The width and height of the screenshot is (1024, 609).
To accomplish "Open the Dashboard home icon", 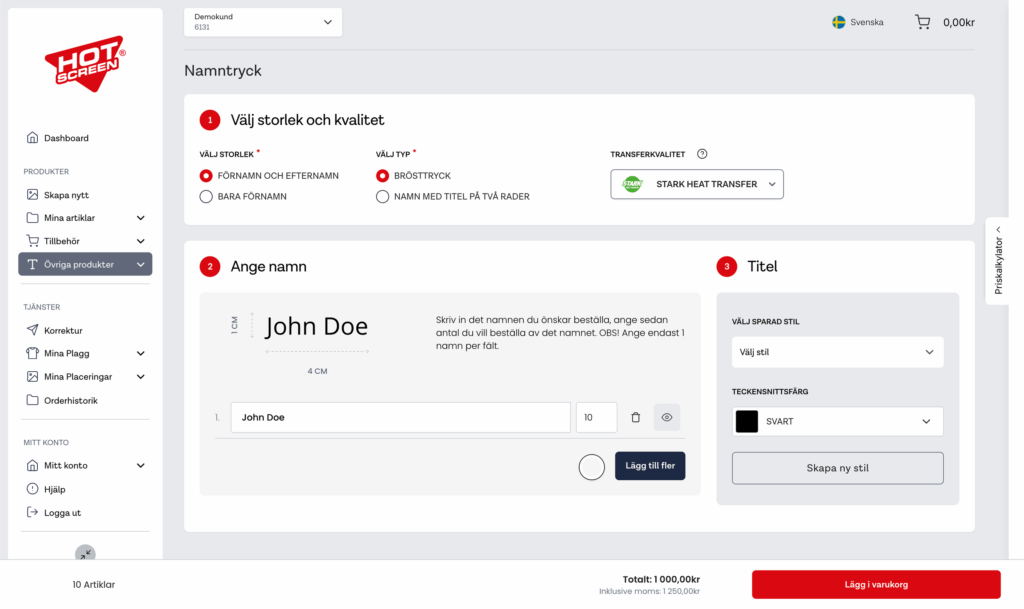I will point(32,138).
